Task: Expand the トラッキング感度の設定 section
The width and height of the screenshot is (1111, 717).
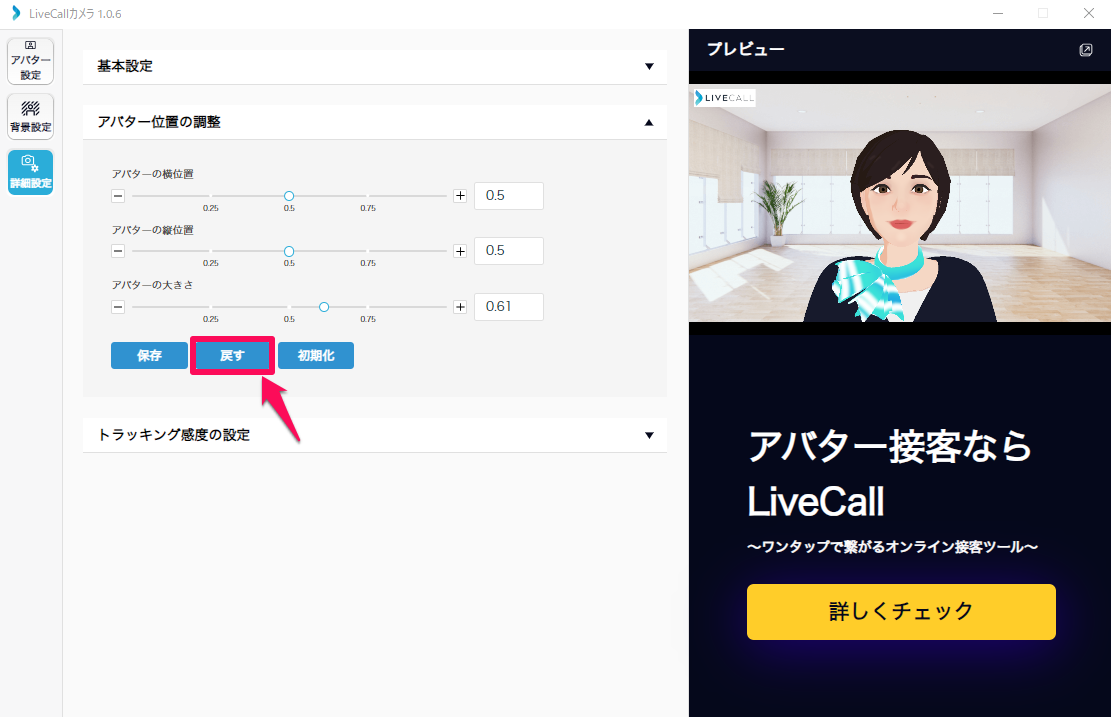Action: [375, 435]
